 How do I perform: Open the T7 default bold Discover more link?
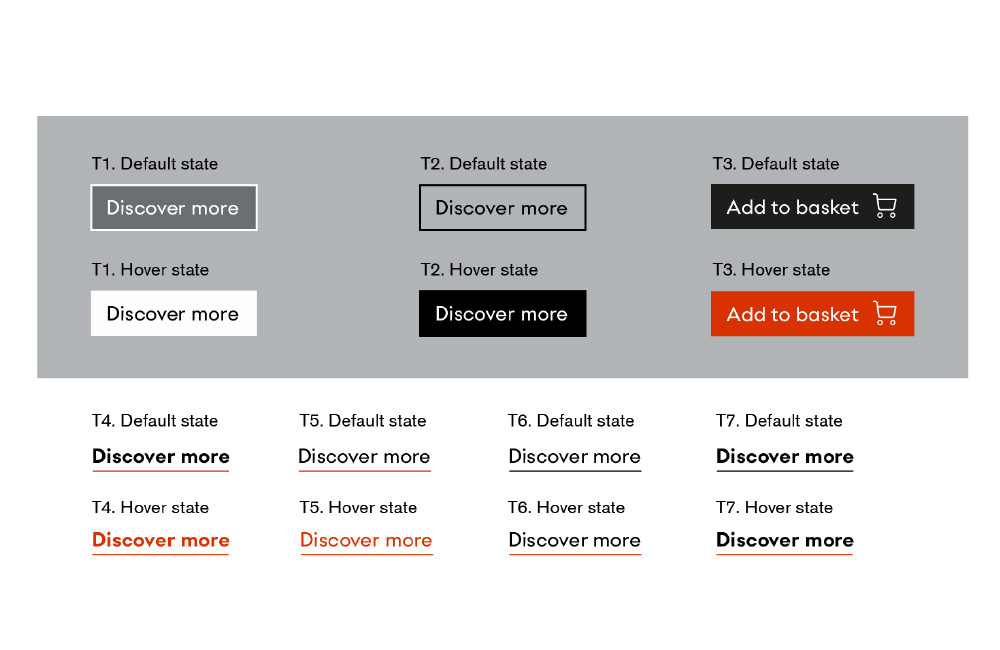tap(784, 457)
